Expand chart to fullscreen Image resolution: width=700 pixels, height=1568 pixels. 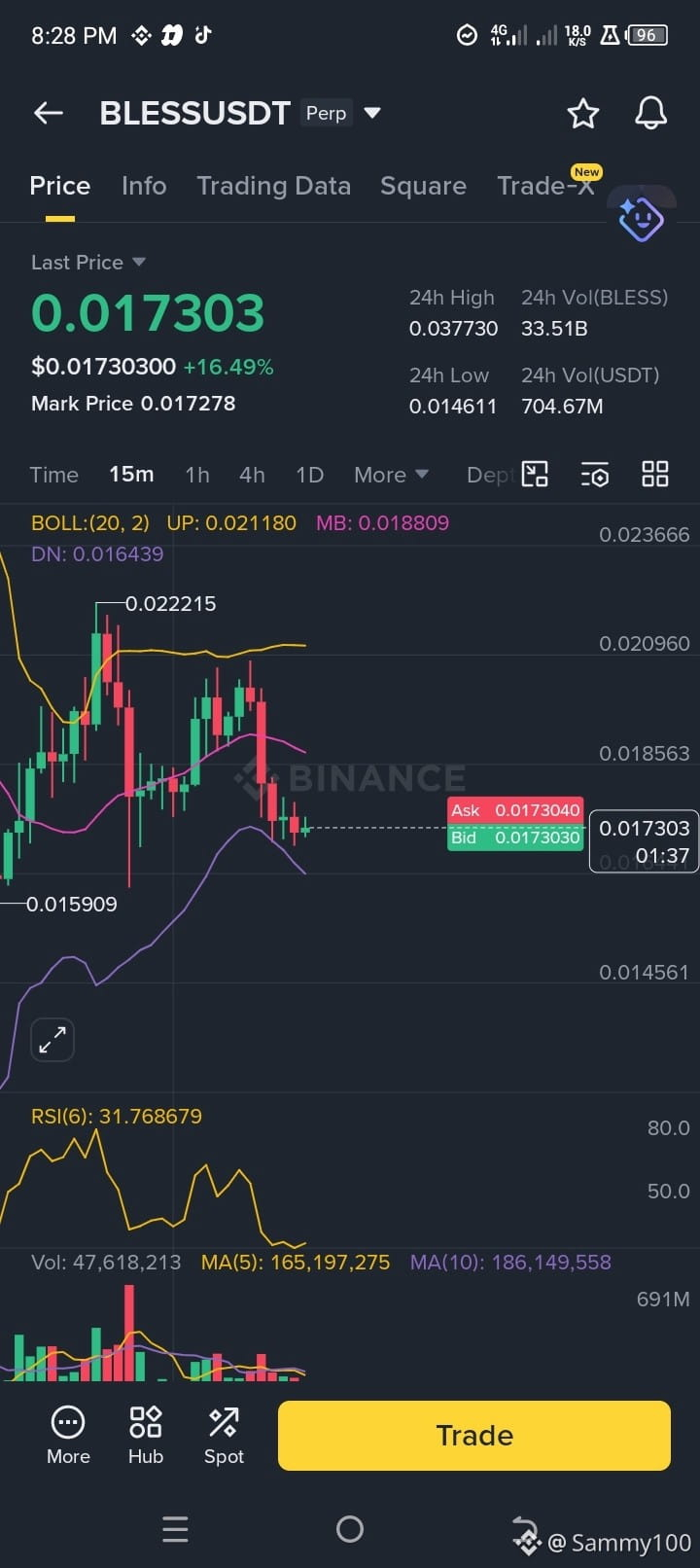52,1040
